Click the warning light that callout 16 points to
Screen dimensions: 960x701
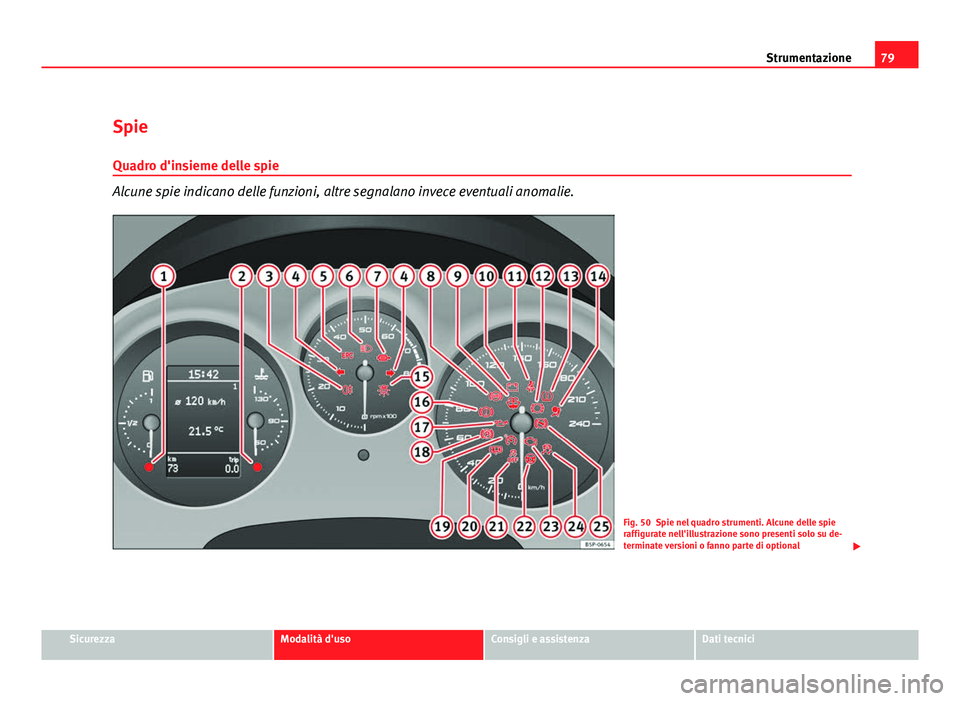(x=486, y=412)
